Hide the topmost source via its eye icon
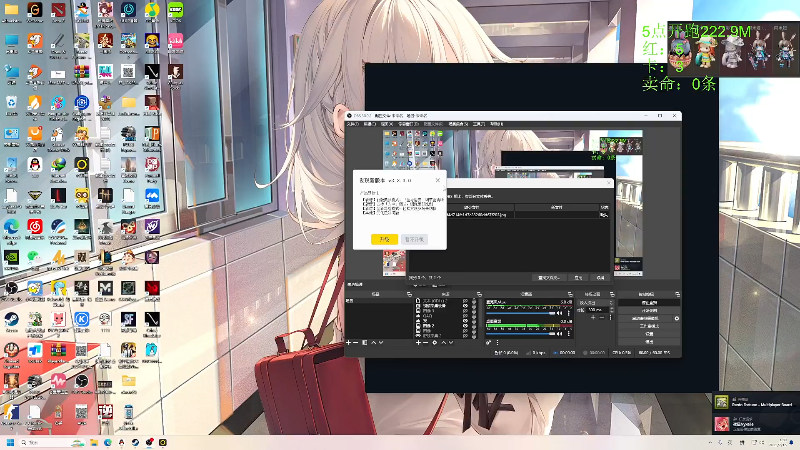This screenshot has width=800, height=450. (x=465, y=301)
